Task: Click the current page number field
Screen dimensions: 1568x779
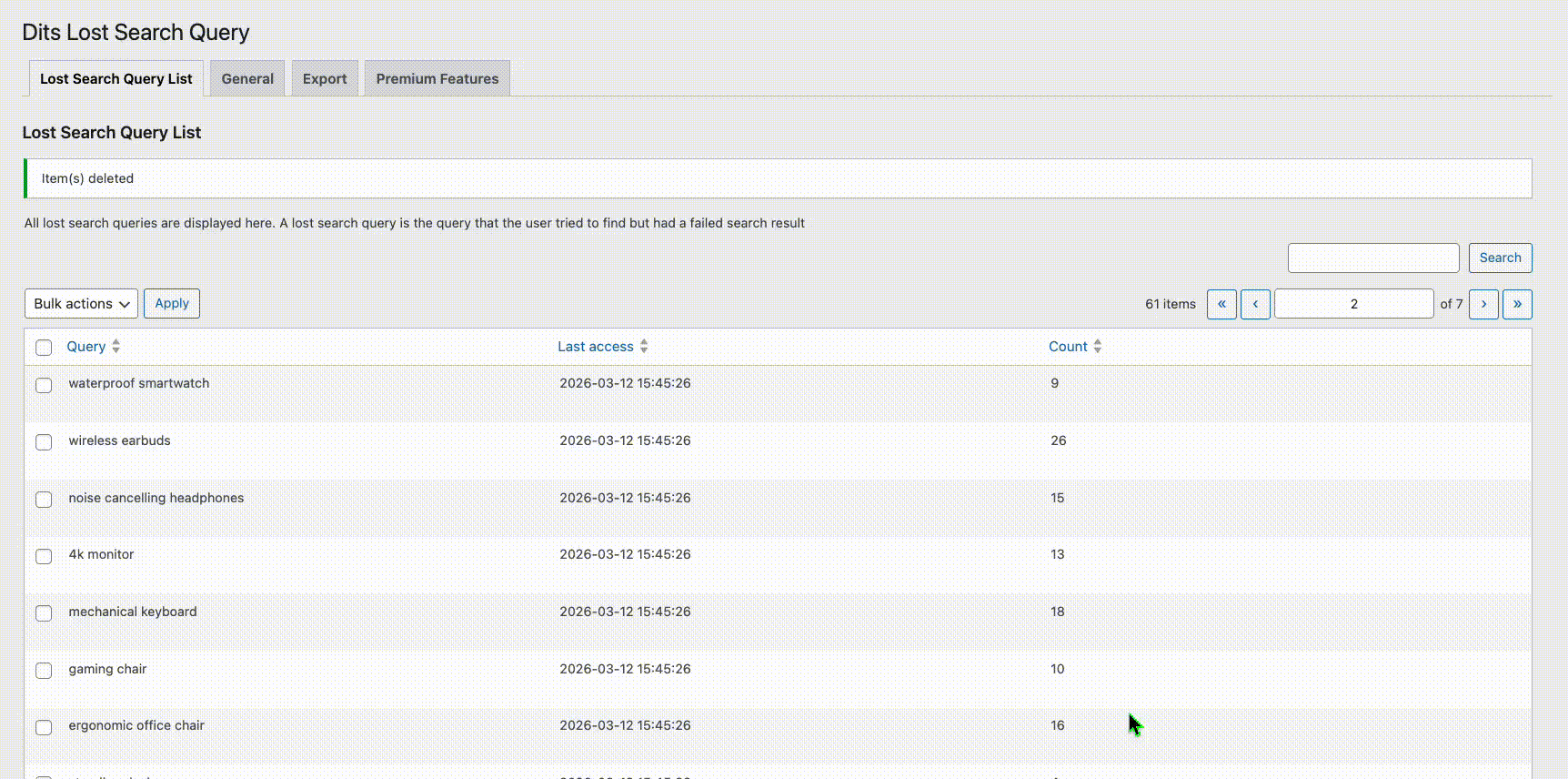Action: [1353, 304]
